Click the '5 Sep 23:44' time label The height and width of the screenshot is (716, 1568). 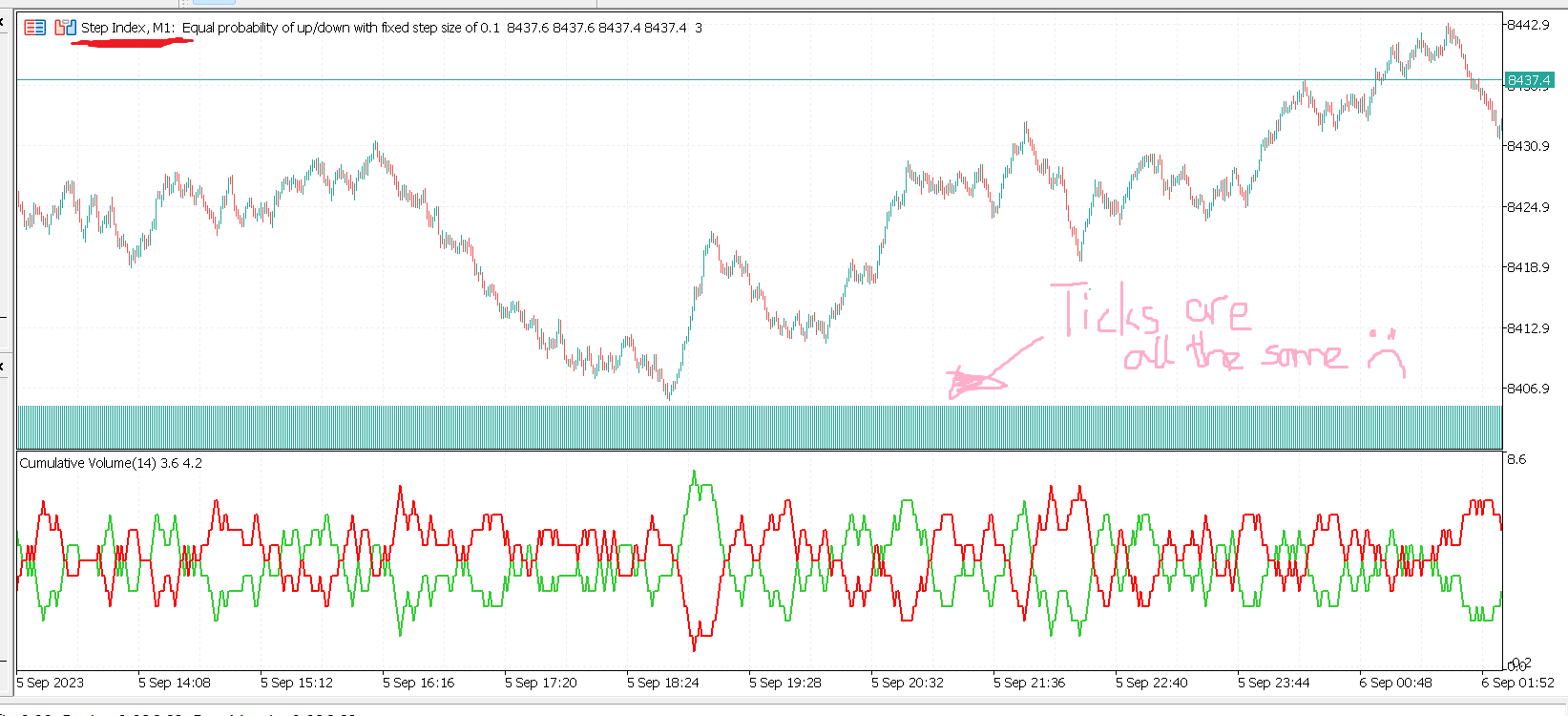1274,683
